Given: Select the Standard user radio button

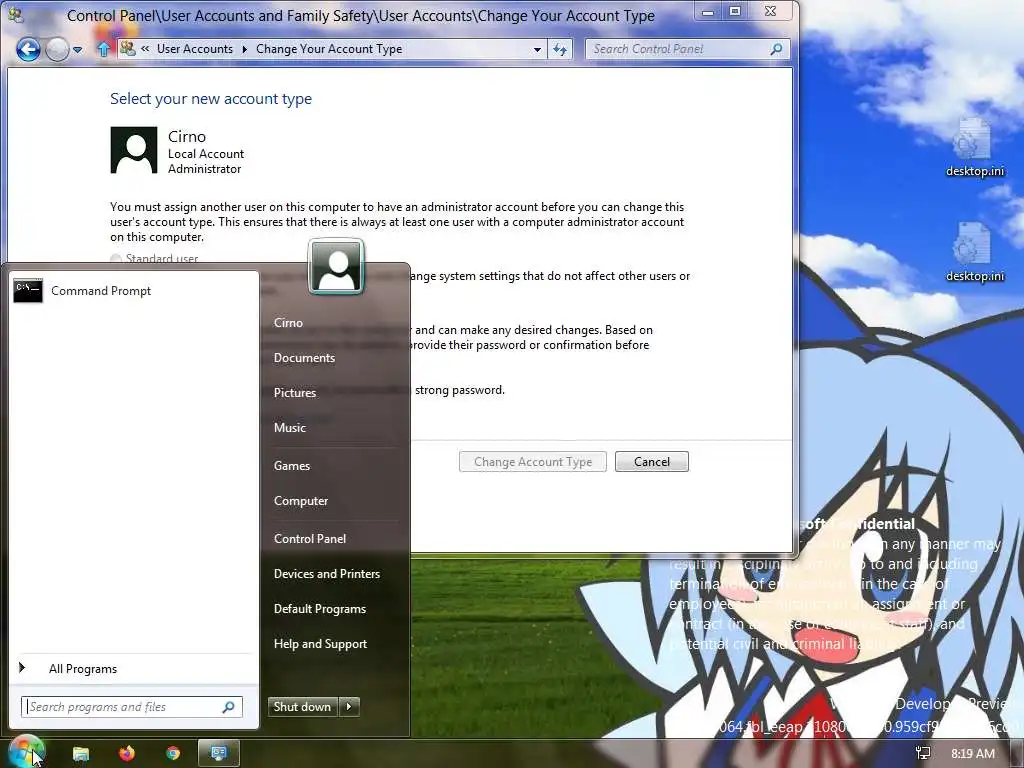Looking at the screenshot, I should 116,259.
